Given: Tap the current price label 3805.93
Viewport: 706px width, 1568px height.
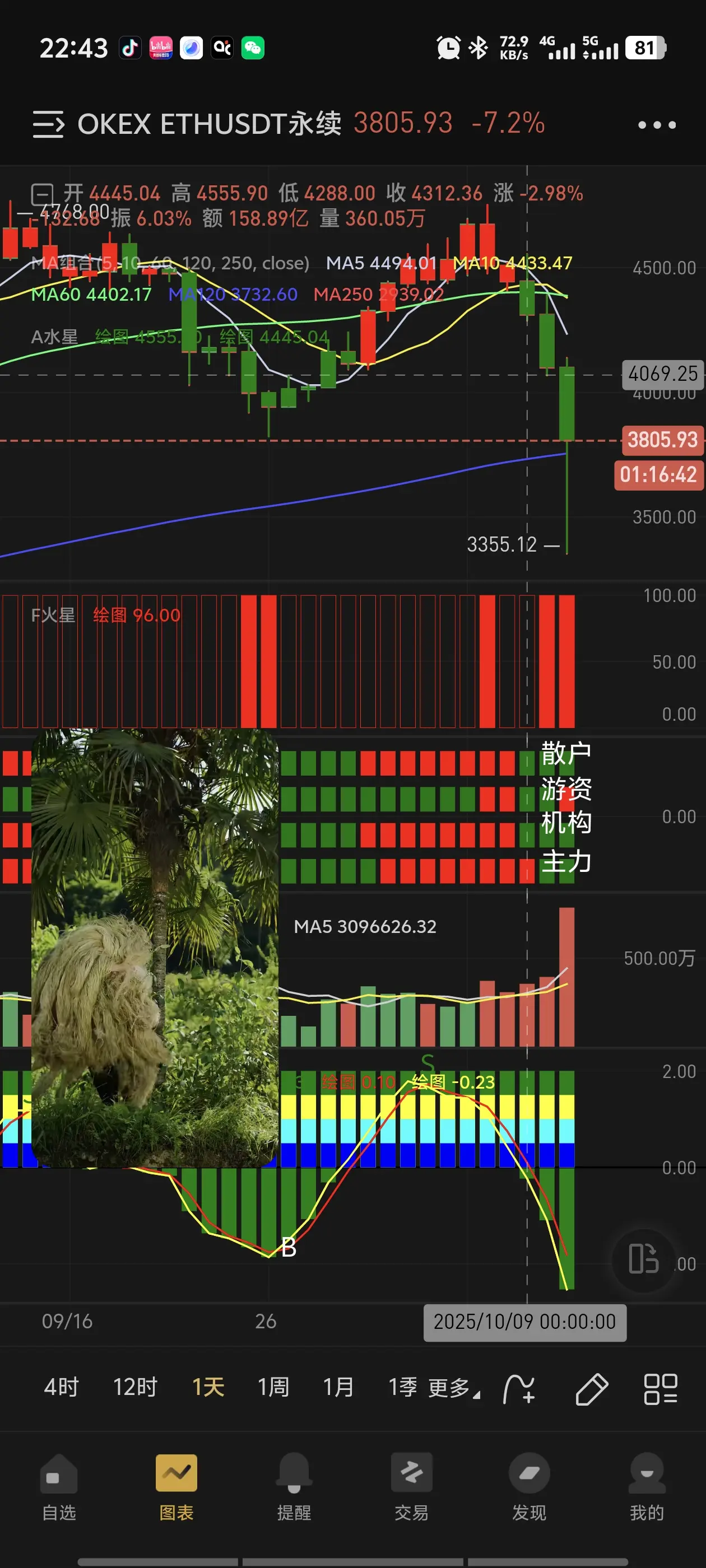Looking at the screenshot, I should 663,440.
